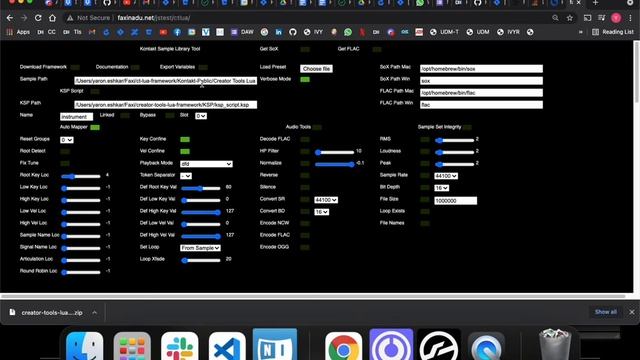Click the Download Framework box
The height and width of the screenshot is (360, 640).
point(75,67)
